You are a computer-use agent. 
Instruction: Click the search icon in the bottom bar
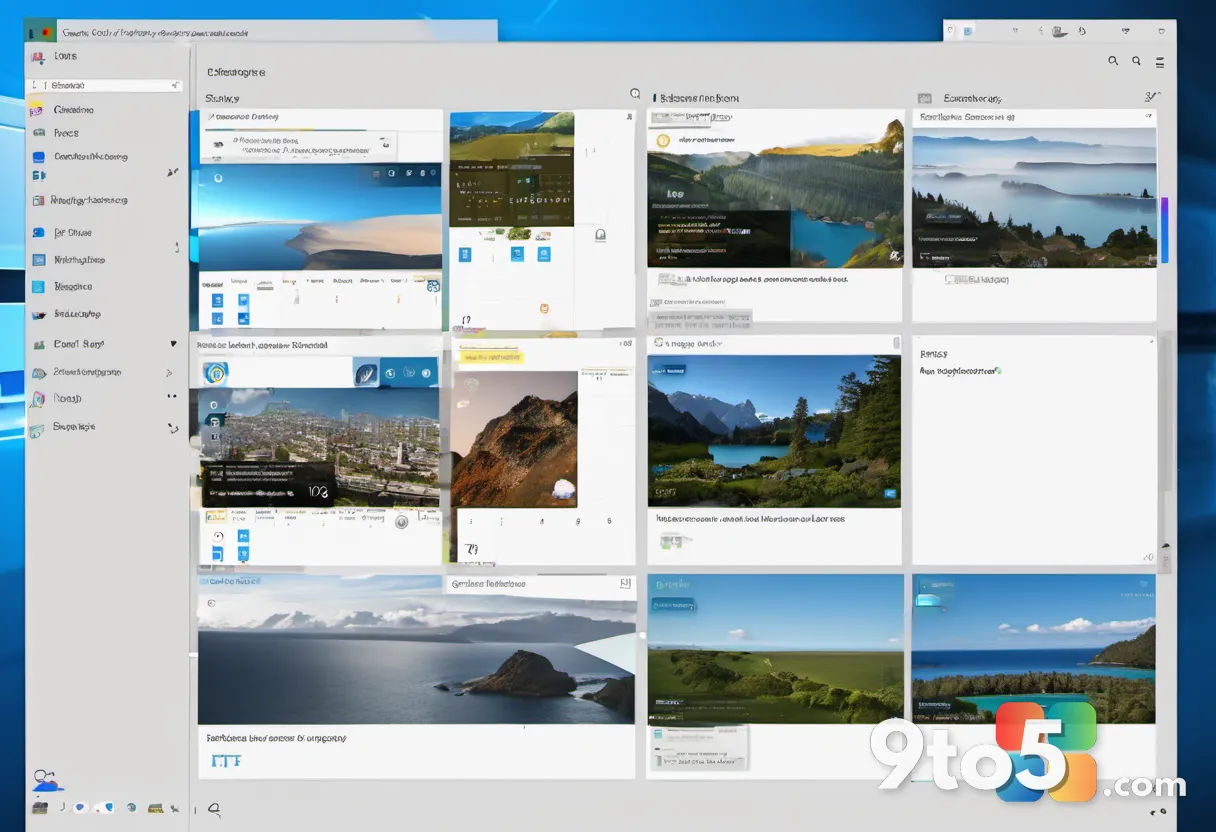click(x=213, y=808)
